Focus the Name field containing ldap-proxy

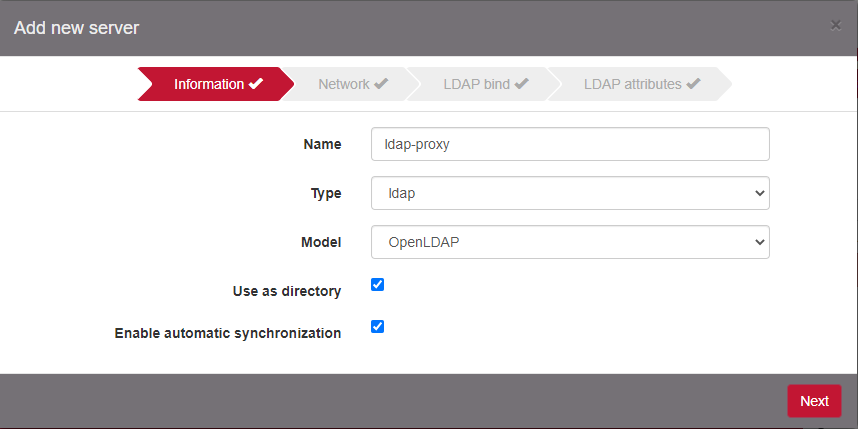(x=569, y=144)
